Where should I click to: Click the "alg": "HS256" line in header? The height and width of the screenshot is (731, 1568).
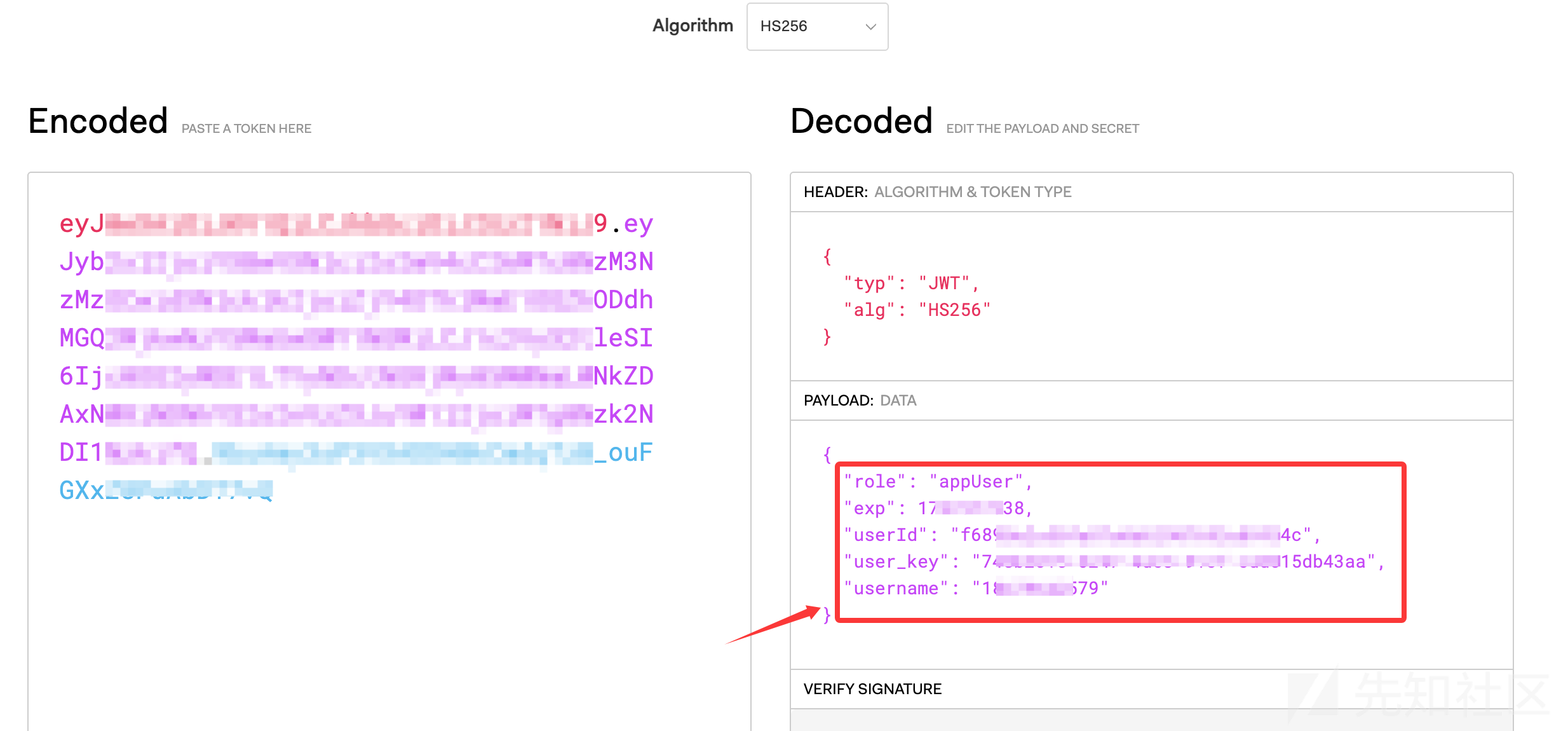(917, 310)
